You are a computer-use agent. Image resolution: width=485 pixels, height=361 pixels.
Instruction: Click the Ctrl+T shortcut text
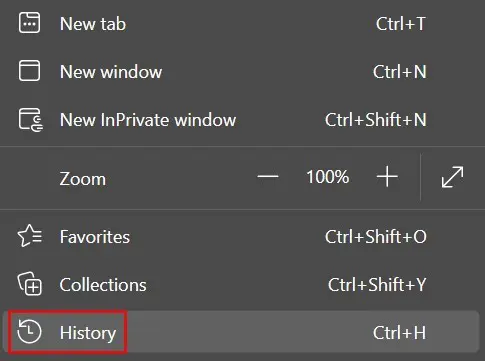(x=401, y=24)
